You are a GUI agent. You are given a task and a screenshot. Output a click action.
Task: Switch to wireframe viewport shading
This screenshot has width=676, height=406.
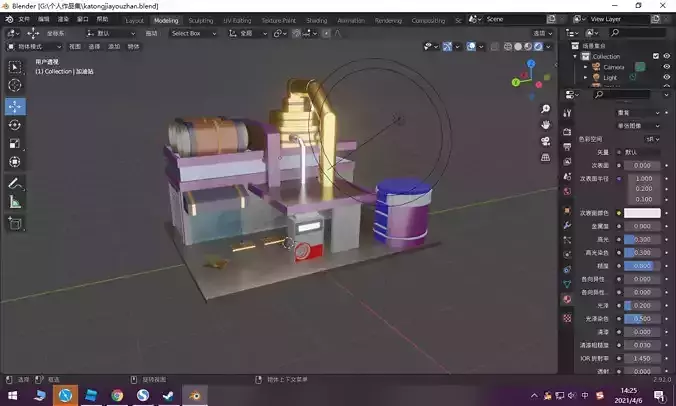508,47
